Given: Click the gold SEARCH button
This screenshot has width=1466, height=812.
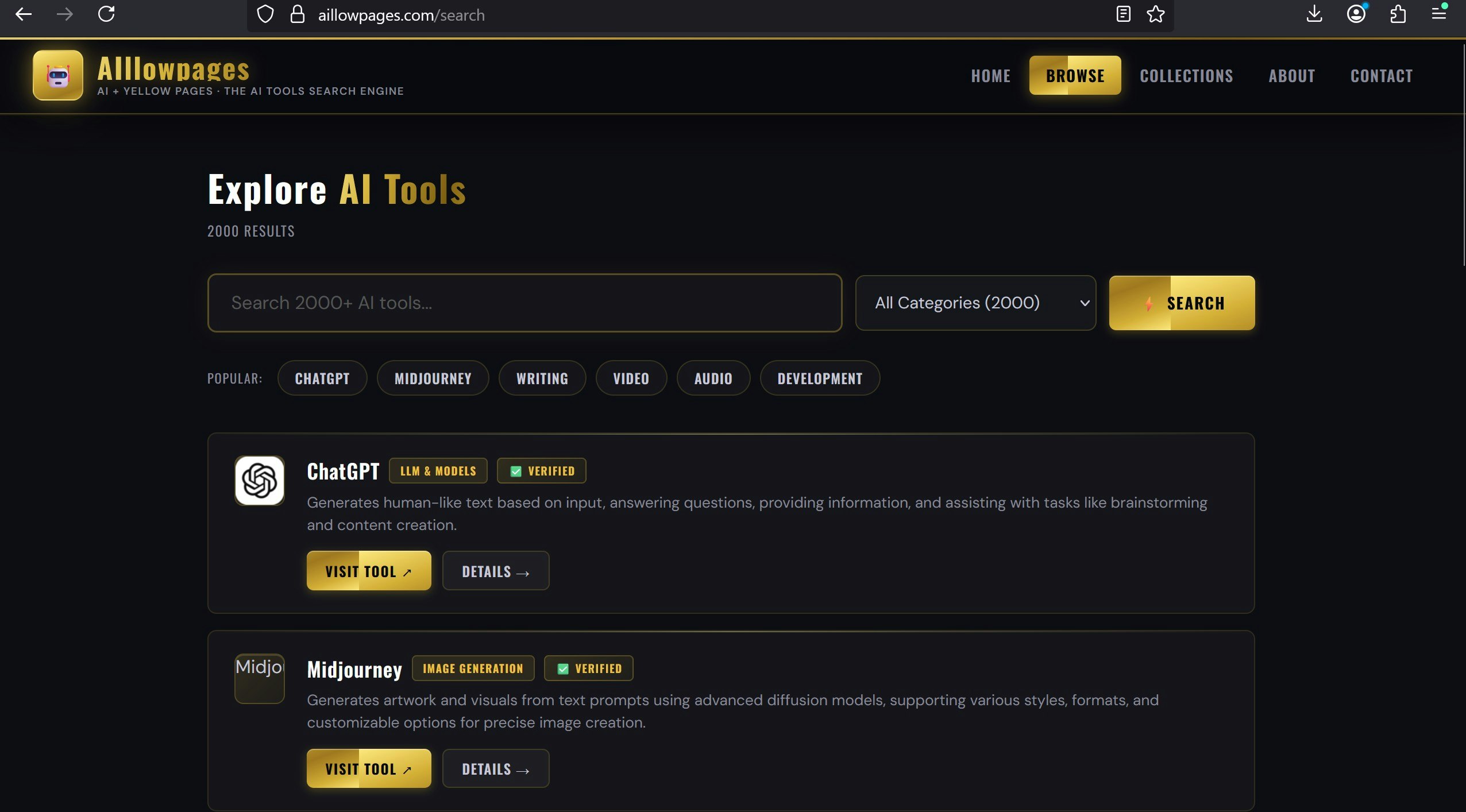Looking at the screenshot, I should pyautogui.click(x=1182, y=303).
